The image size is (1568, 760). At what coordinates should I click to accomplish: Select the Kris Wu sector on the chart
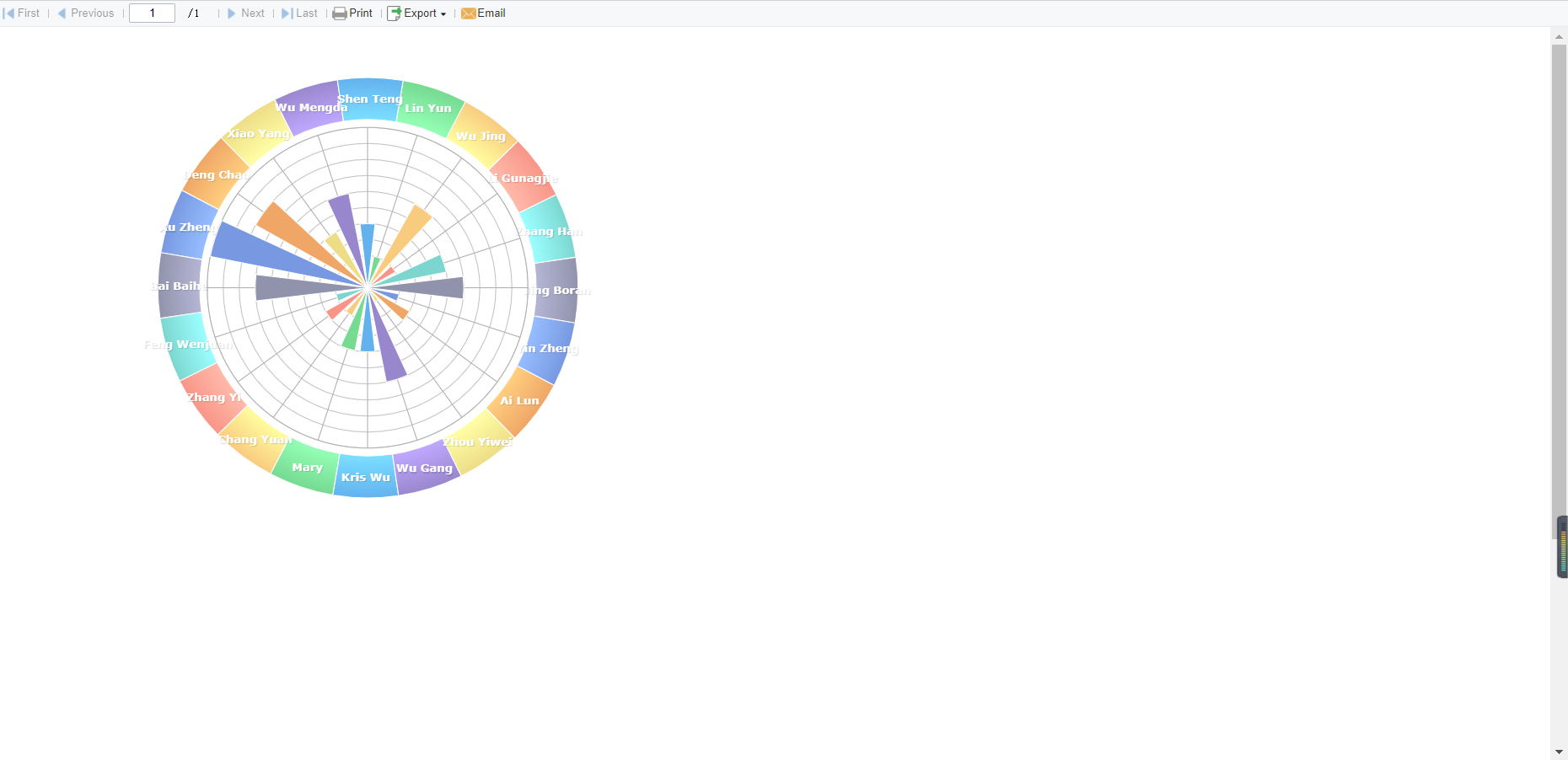(x=365, y=476)
